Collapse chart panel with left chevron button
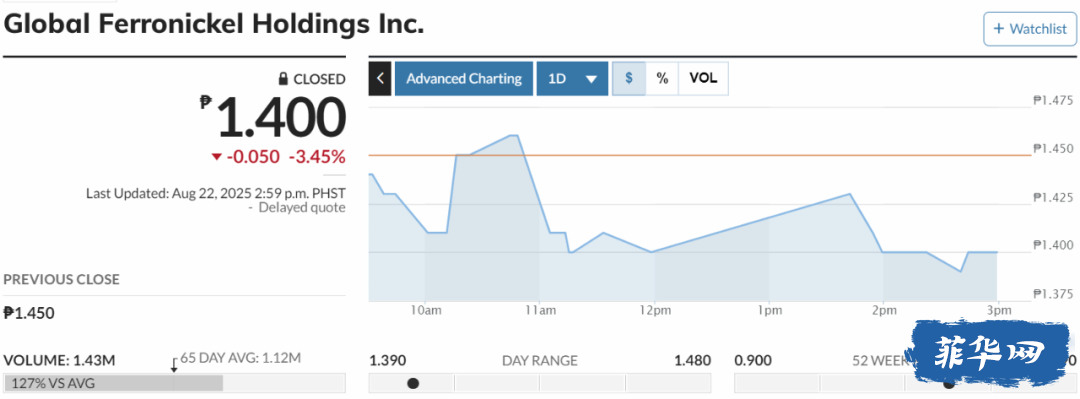1080x399 pixels. coord(380,79)
